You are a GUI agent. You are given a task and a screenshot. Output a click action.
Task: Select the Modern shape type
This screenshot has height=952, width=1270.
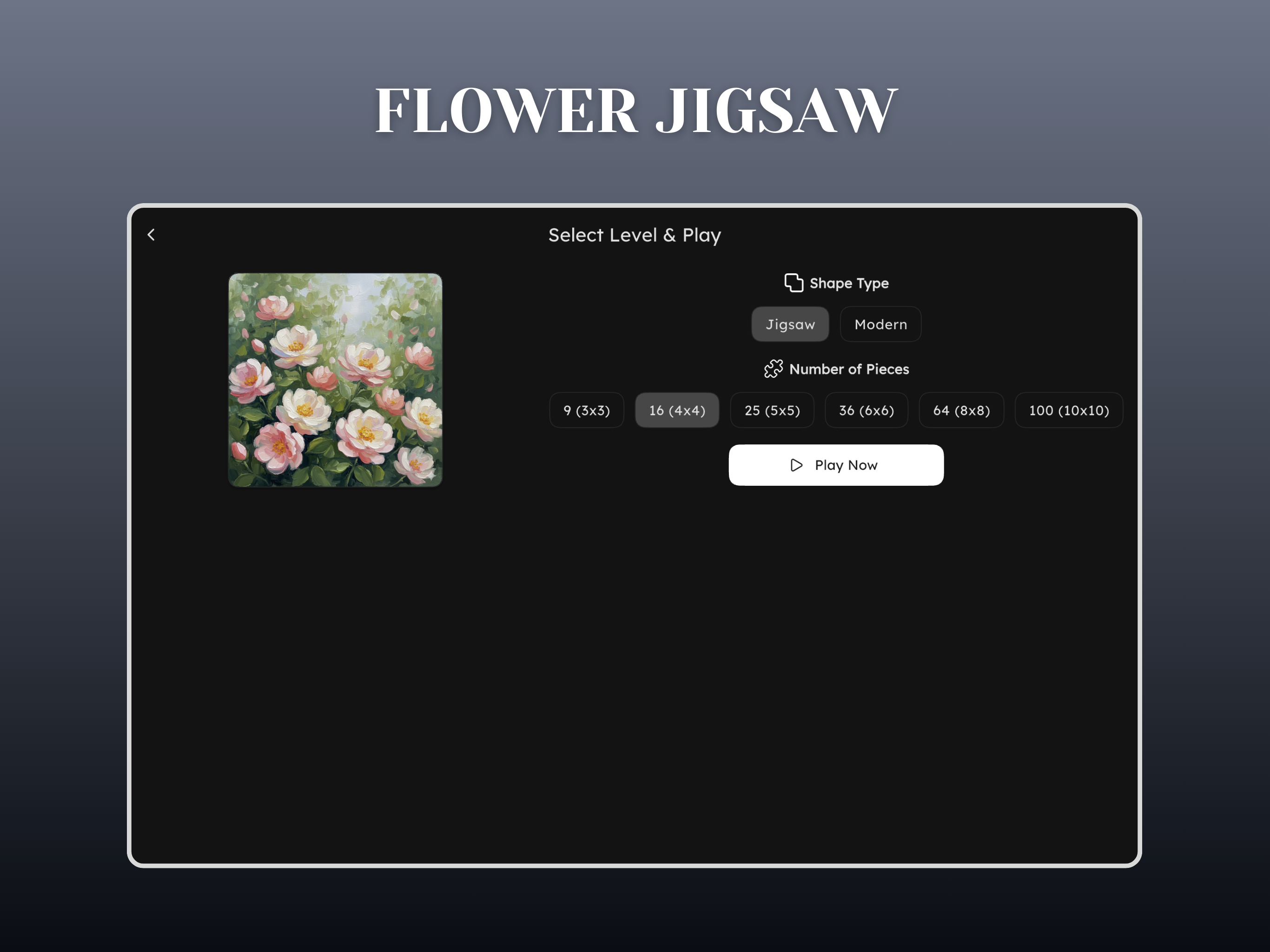tap(880, 324)
